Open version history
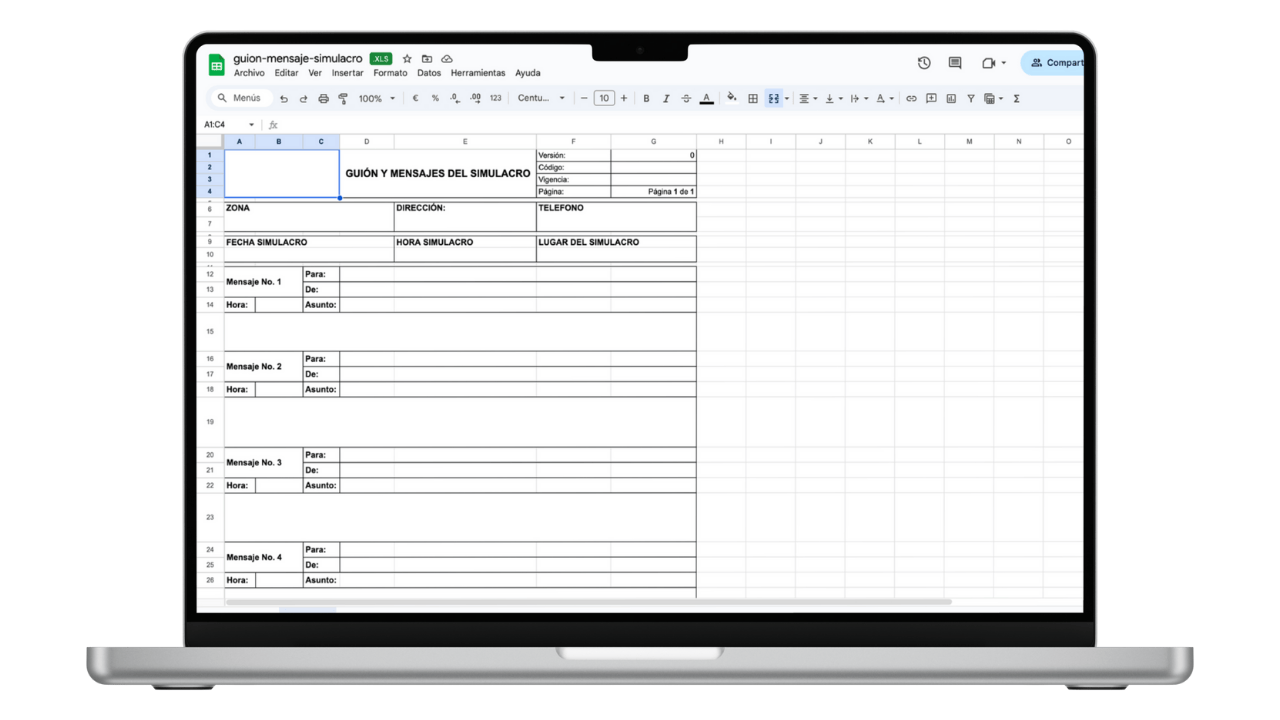This screenshot has height=720, width=1280. (x=924, y=62)
